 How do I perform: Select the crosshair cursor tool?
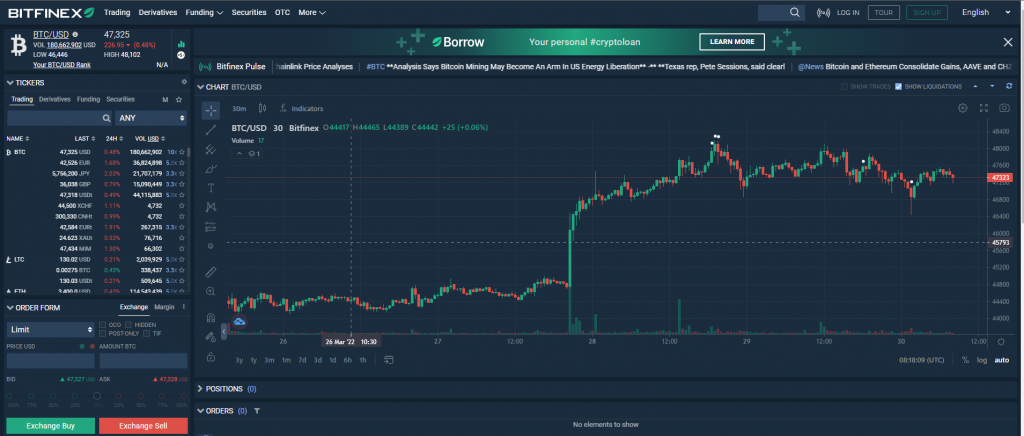pos(210,110)
